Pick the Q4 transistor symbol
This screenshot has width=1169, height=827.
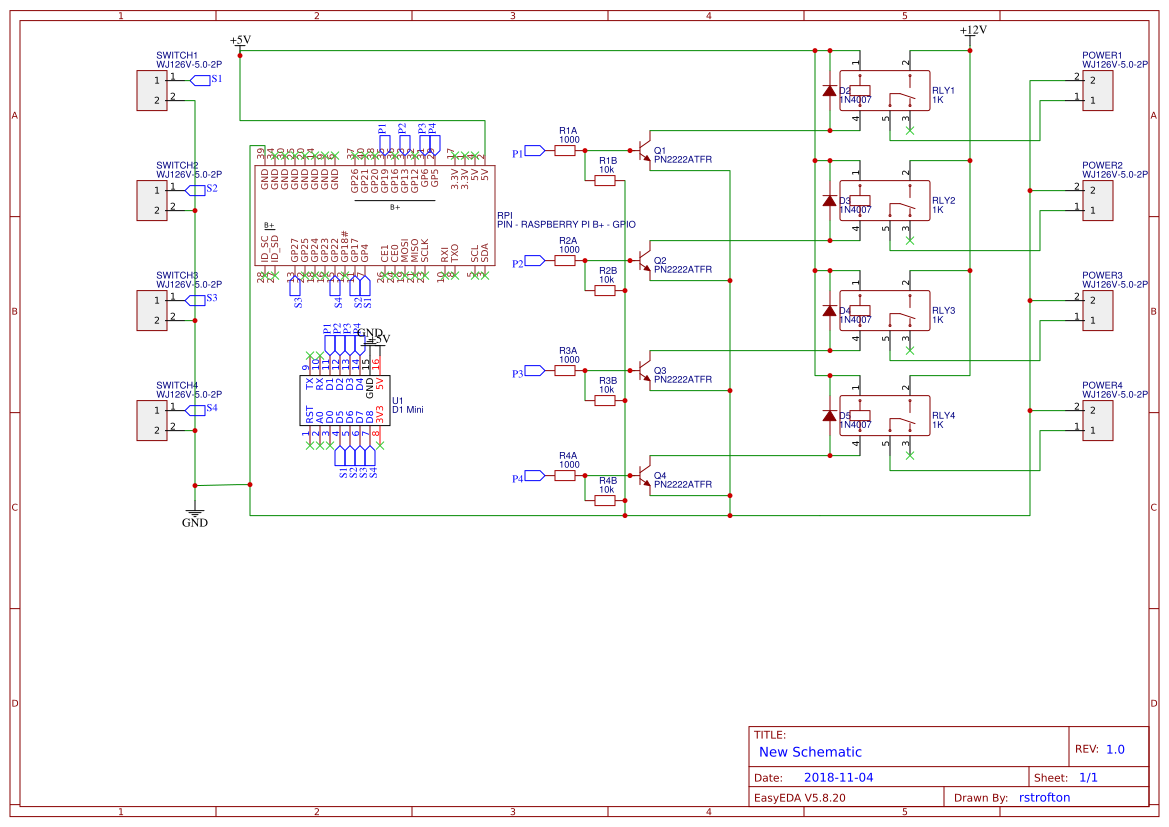pos(643,476)
